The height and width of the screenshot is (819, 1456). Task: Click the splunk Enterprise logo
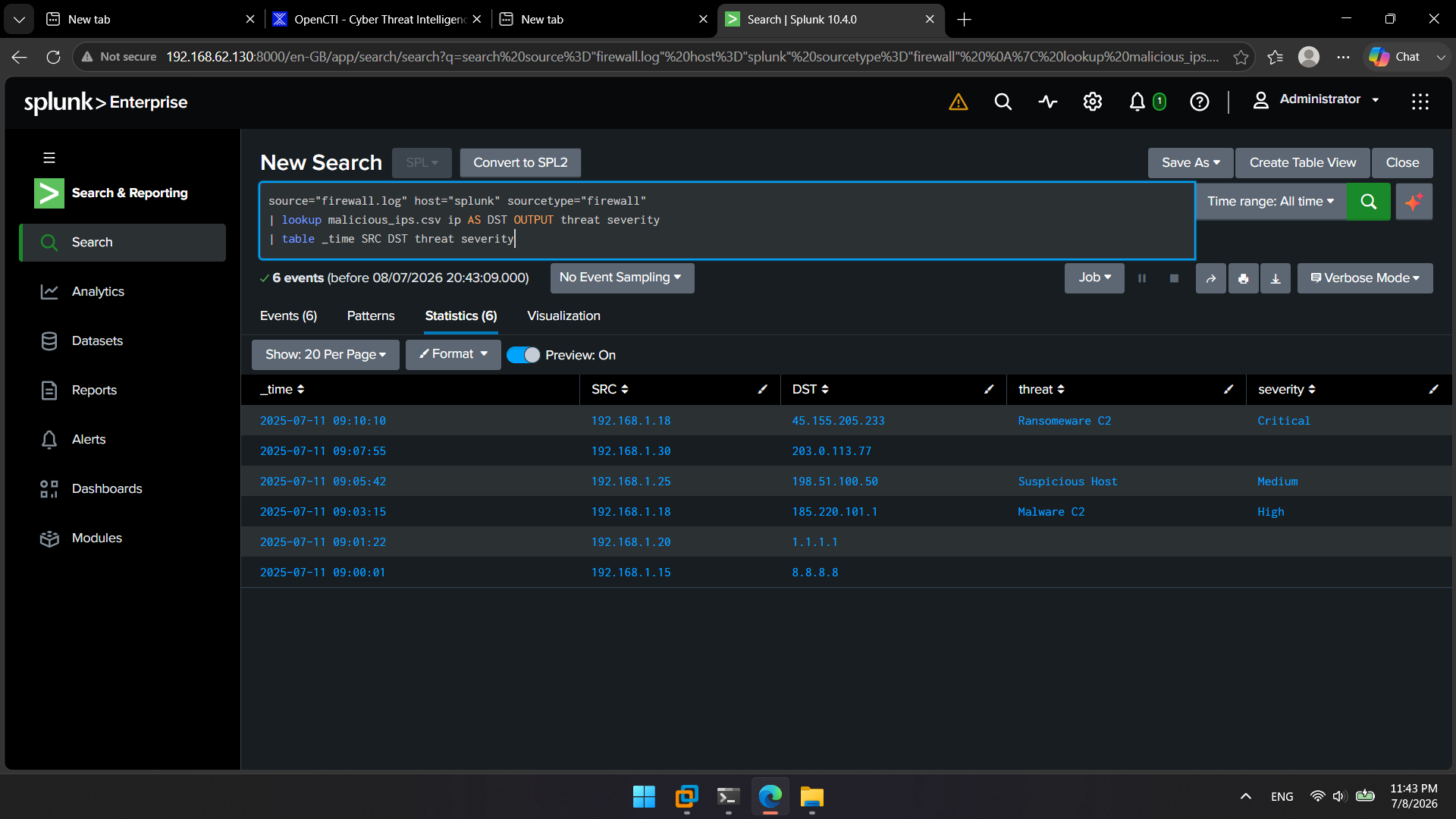point(105,102)
